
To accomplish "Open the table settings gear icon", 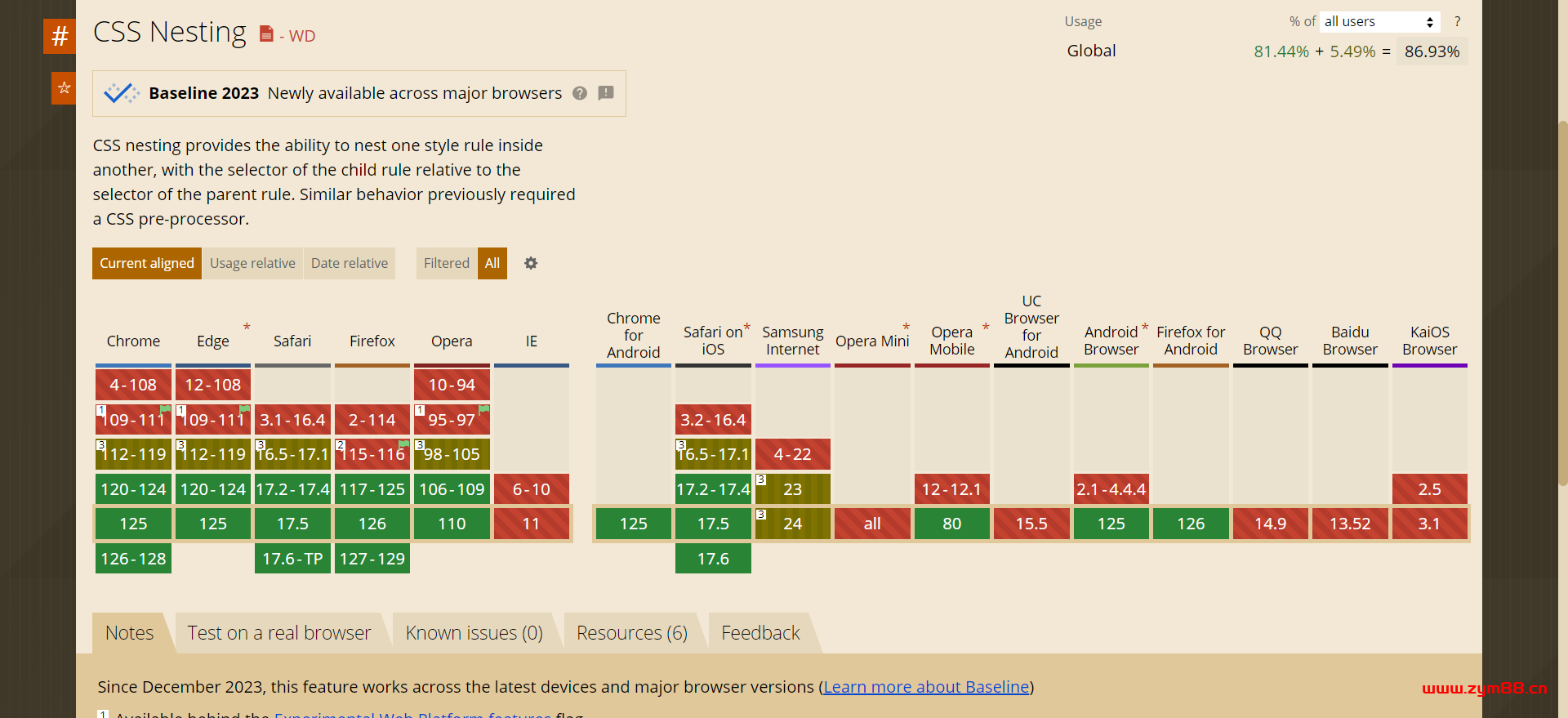I will 531,263.
